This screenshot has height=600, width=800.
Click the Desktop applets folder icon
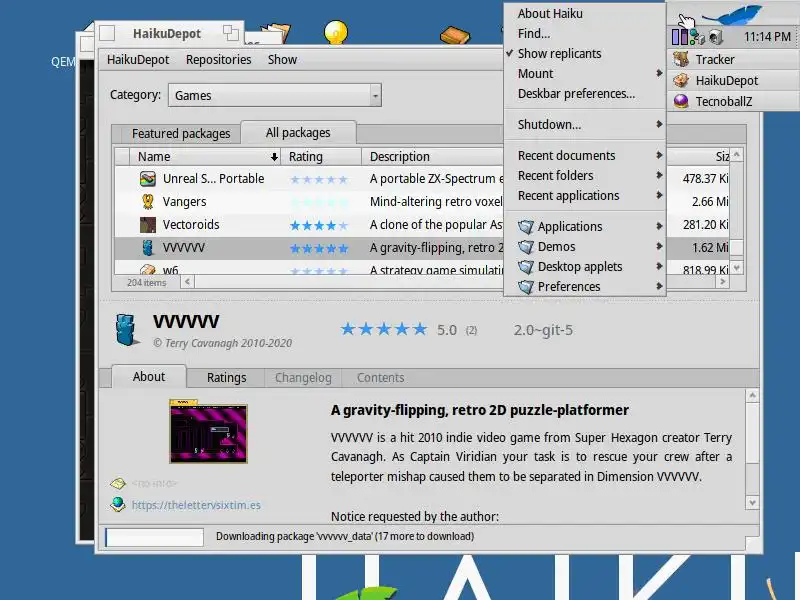tap(526, 266)
